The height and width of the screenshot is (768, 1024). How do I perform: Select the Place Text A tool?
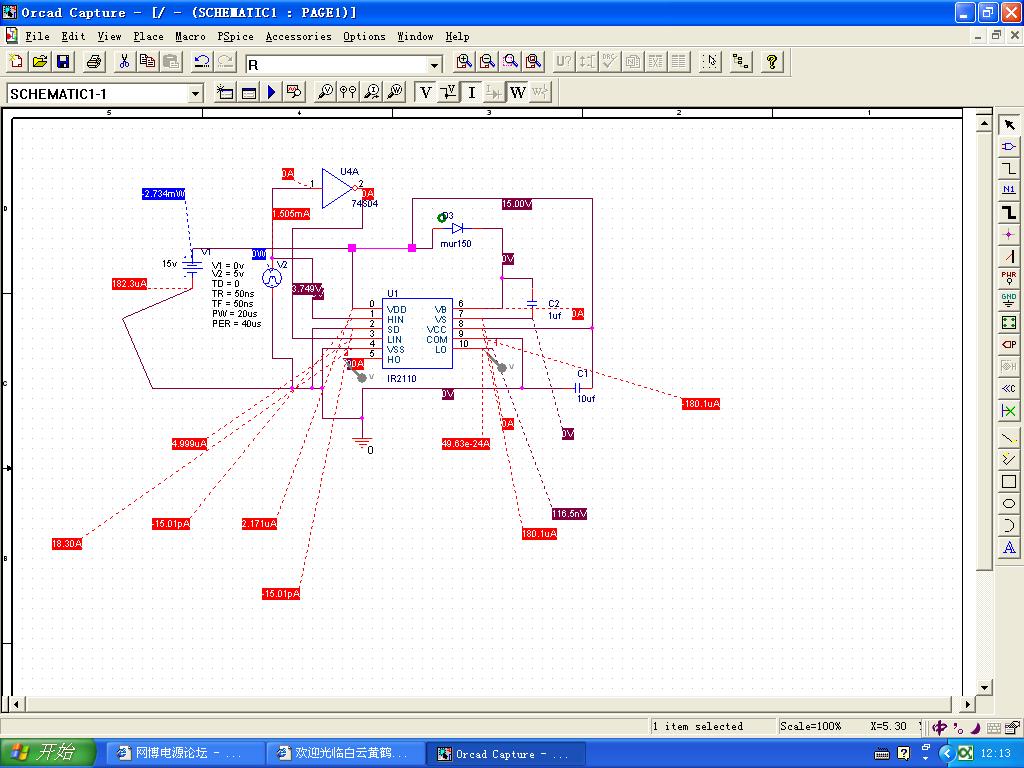[1009, 547]
